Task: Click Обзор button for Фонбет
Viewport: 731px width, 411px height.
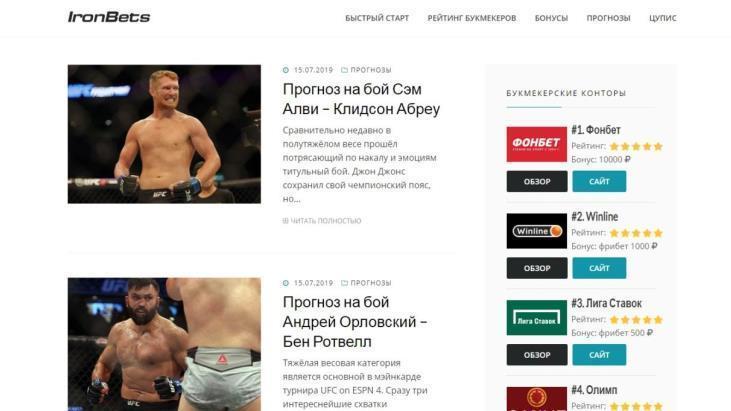Action: click(x=537, y=181)
